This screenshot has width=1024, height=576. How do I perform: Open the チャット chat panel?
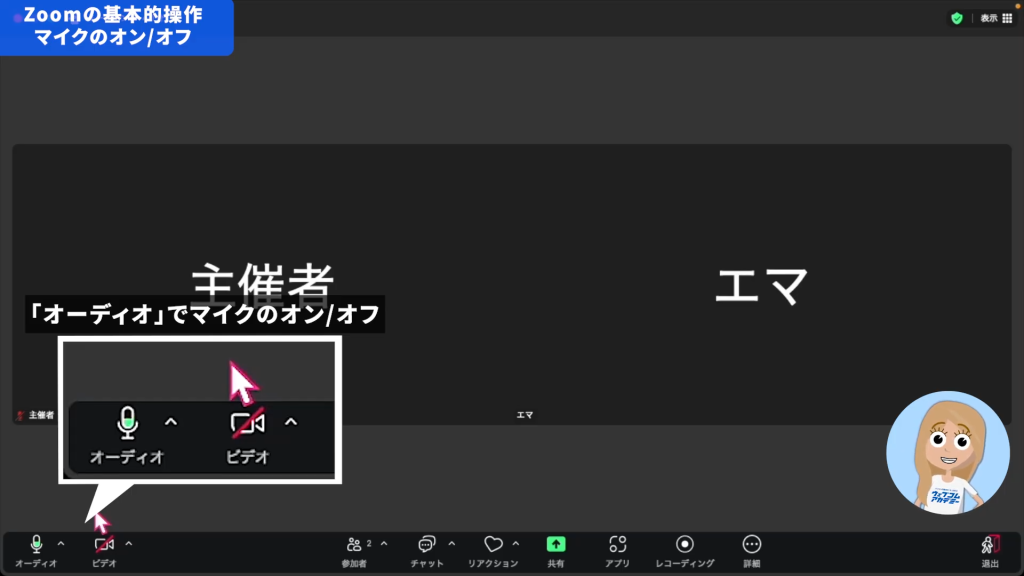427,549
